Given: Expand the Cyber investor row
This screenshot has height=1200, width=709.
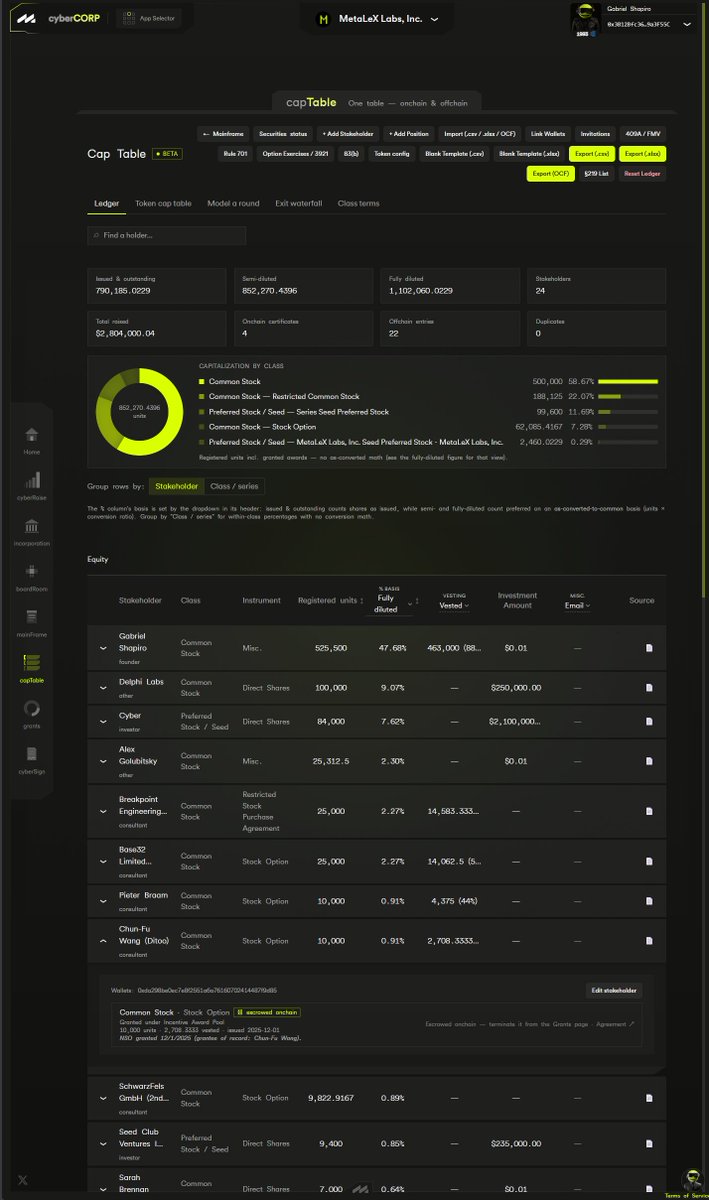Looking at the screenshot, I should [102, 721].
